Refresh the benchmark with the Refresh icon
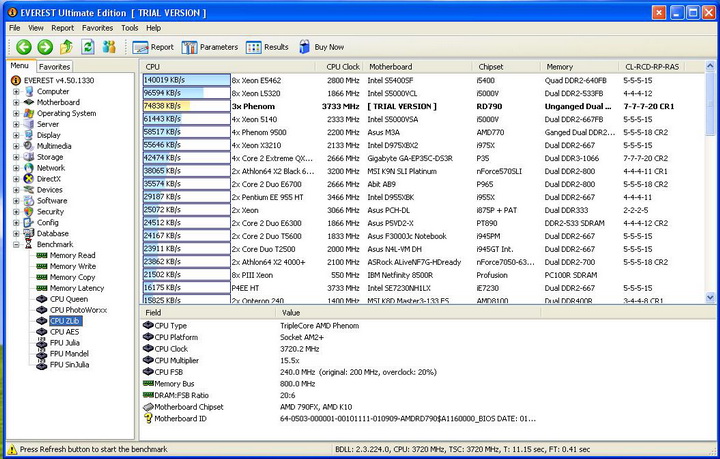720x459 pixels. 88,47
